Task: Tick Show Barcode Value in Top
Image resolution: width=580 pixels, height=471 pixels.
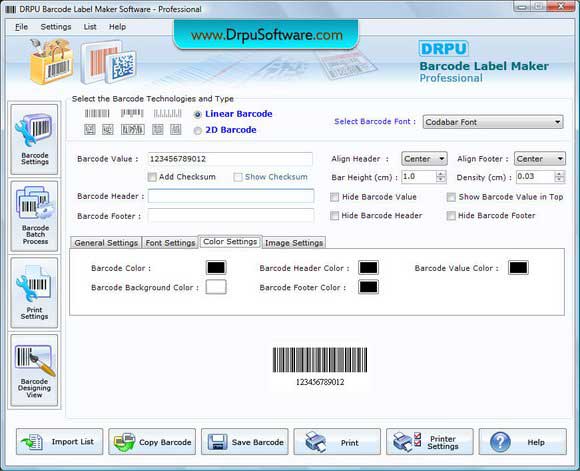Action: click(451, 197)
